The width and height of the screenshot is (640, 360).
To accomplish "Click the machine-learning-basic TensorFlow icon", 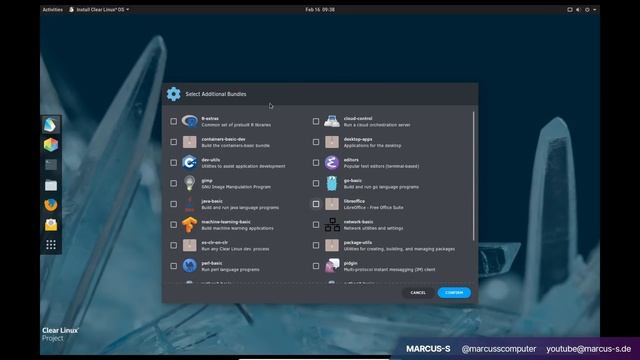I will coord(189,225).
